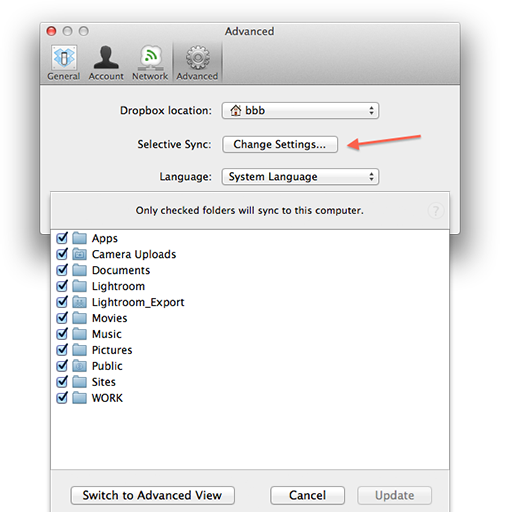Uncheck the Pictures folder checkbox

62,350
